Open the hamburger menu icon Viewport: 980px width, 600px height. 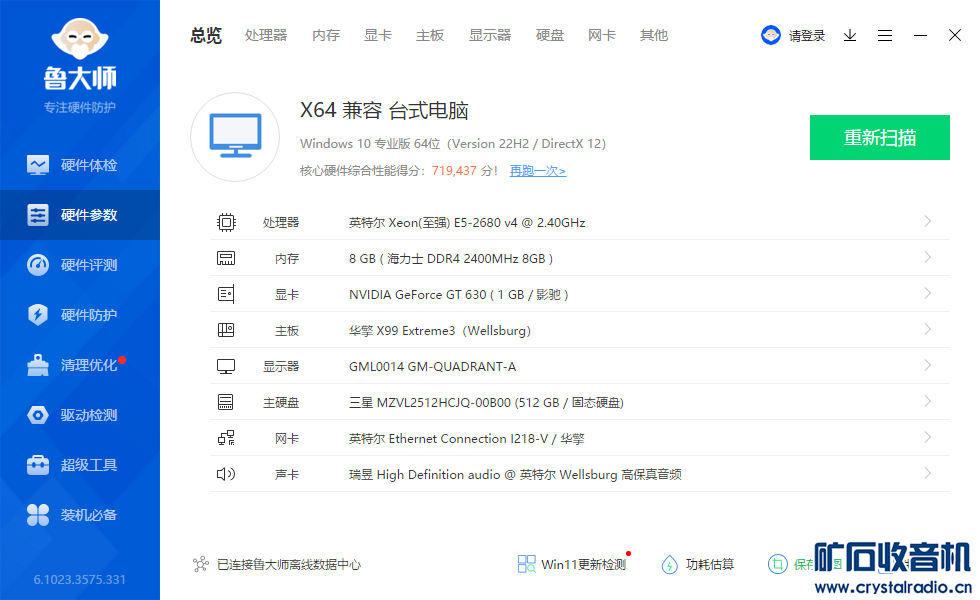point(885,36)
